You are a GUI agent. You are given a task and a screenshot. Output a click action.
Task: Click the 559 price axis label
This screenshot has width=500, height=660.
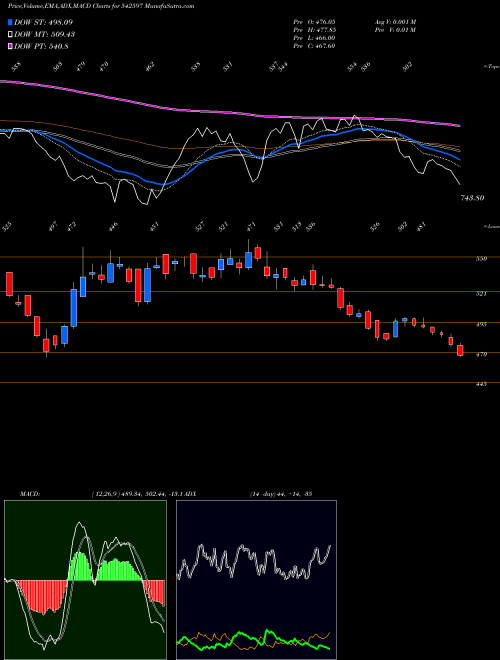coord(481,259)
